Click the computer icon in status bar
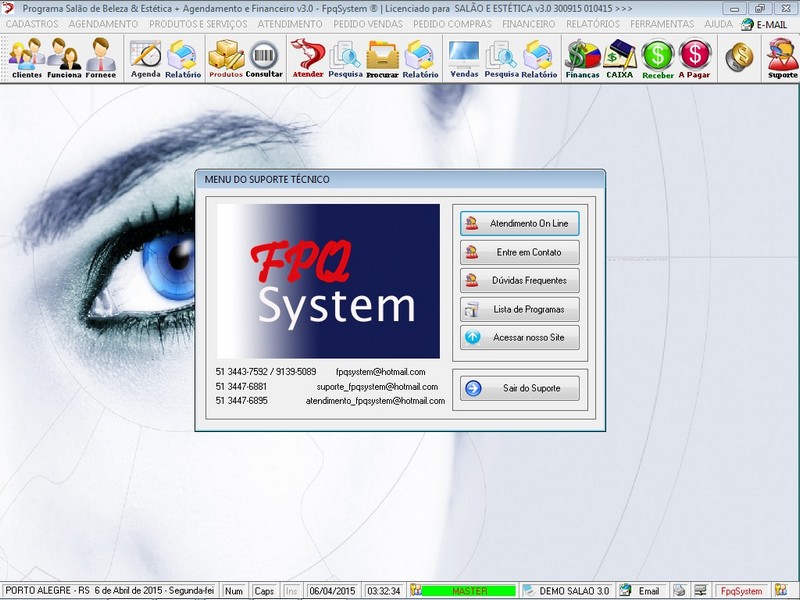 [701, 590]
